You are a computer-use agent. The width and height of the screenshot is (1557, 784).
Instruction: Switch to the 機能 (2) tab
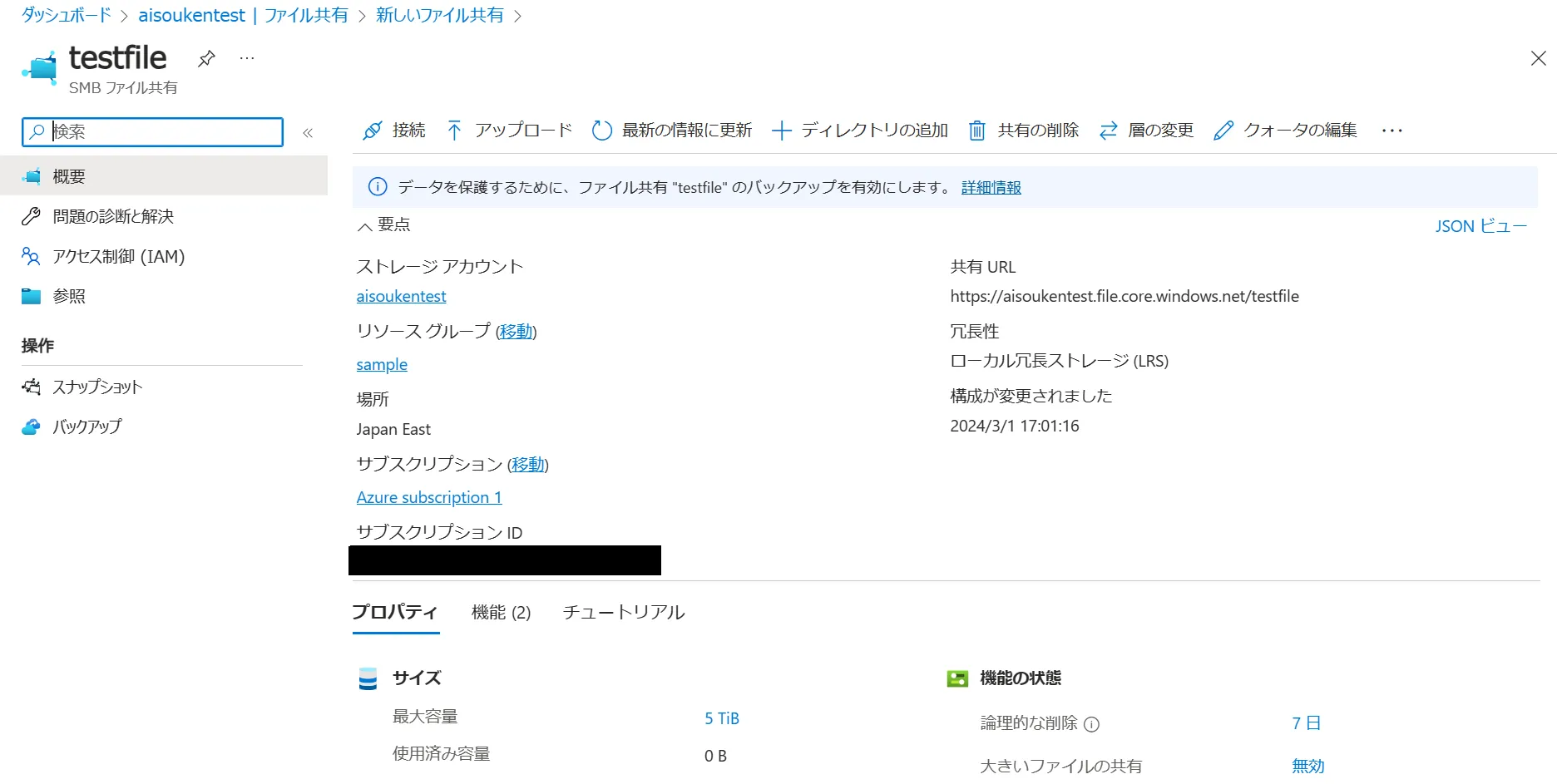501,613
